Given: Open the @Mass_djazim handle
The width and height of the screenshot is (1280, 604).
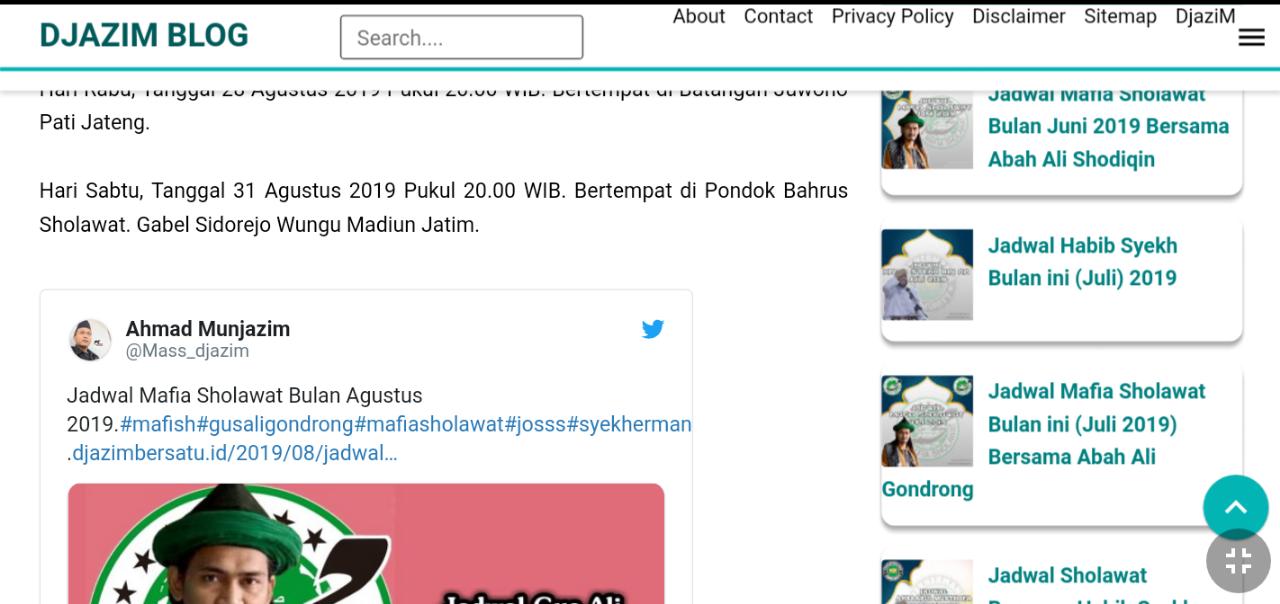Looking at the screenshot, I should tap(187, 351).
